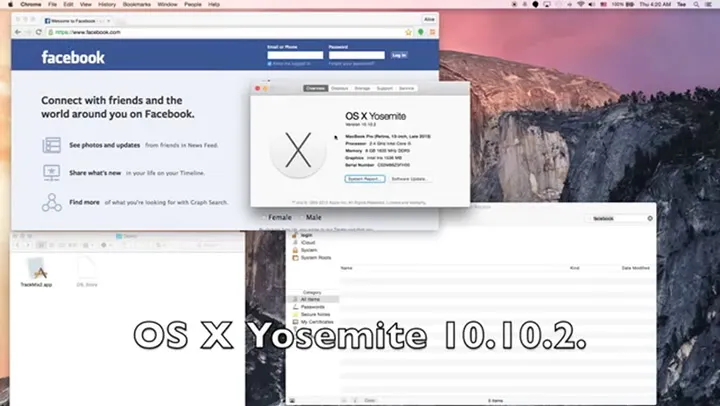Image resolution: width=720 pixels, height=406 pixels.
Task: Click Finder back navigation arrow
Action: (x=17, y=245)
